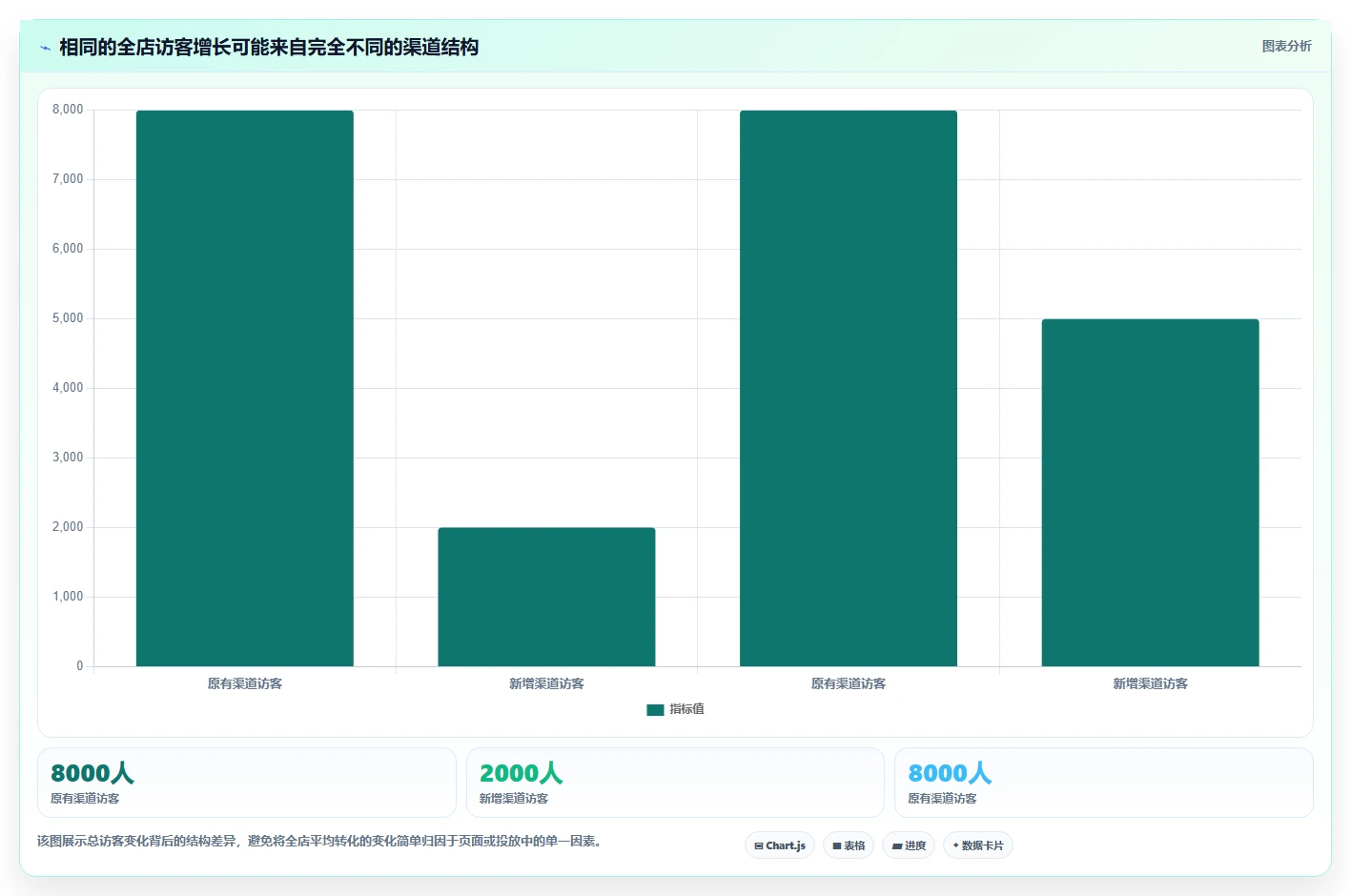Screen dimensions: 1351x896
Task: Click the caption beginning 该图展示总访客变化
Action: (x=319, y=841)
